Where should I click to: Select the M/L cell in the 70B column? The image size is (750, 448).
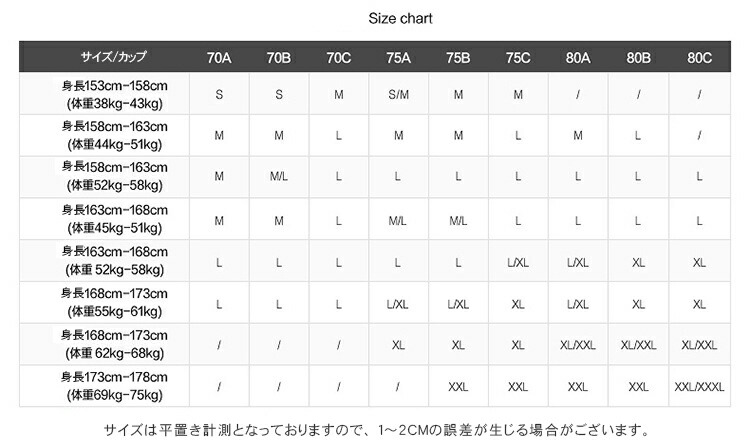tap(279, 177)
